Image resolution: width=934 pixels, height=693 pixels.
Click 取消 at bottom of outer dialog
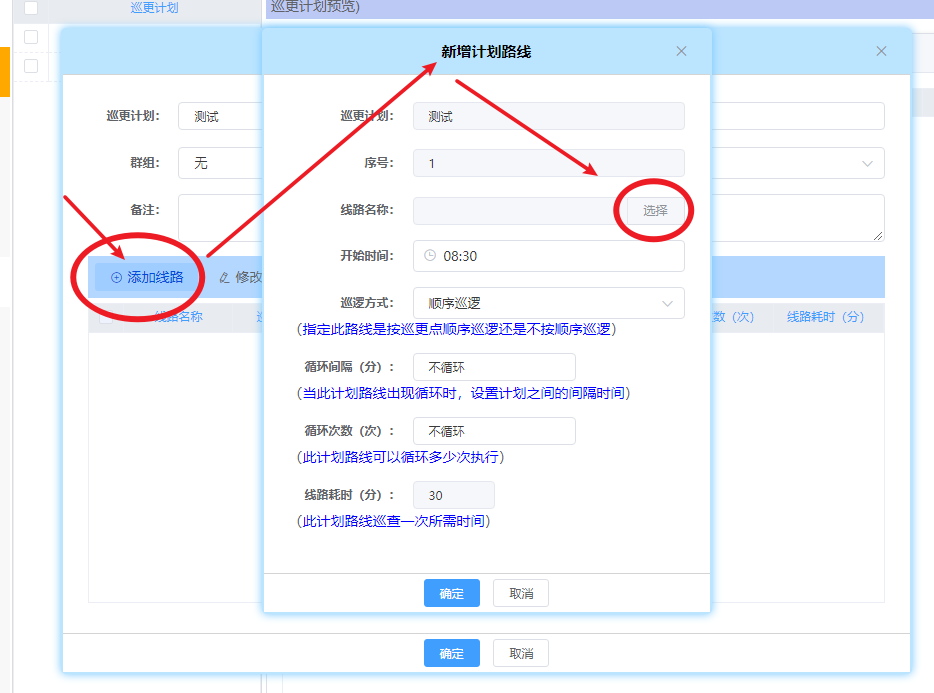pyautogui.click(x=521, y=653)
